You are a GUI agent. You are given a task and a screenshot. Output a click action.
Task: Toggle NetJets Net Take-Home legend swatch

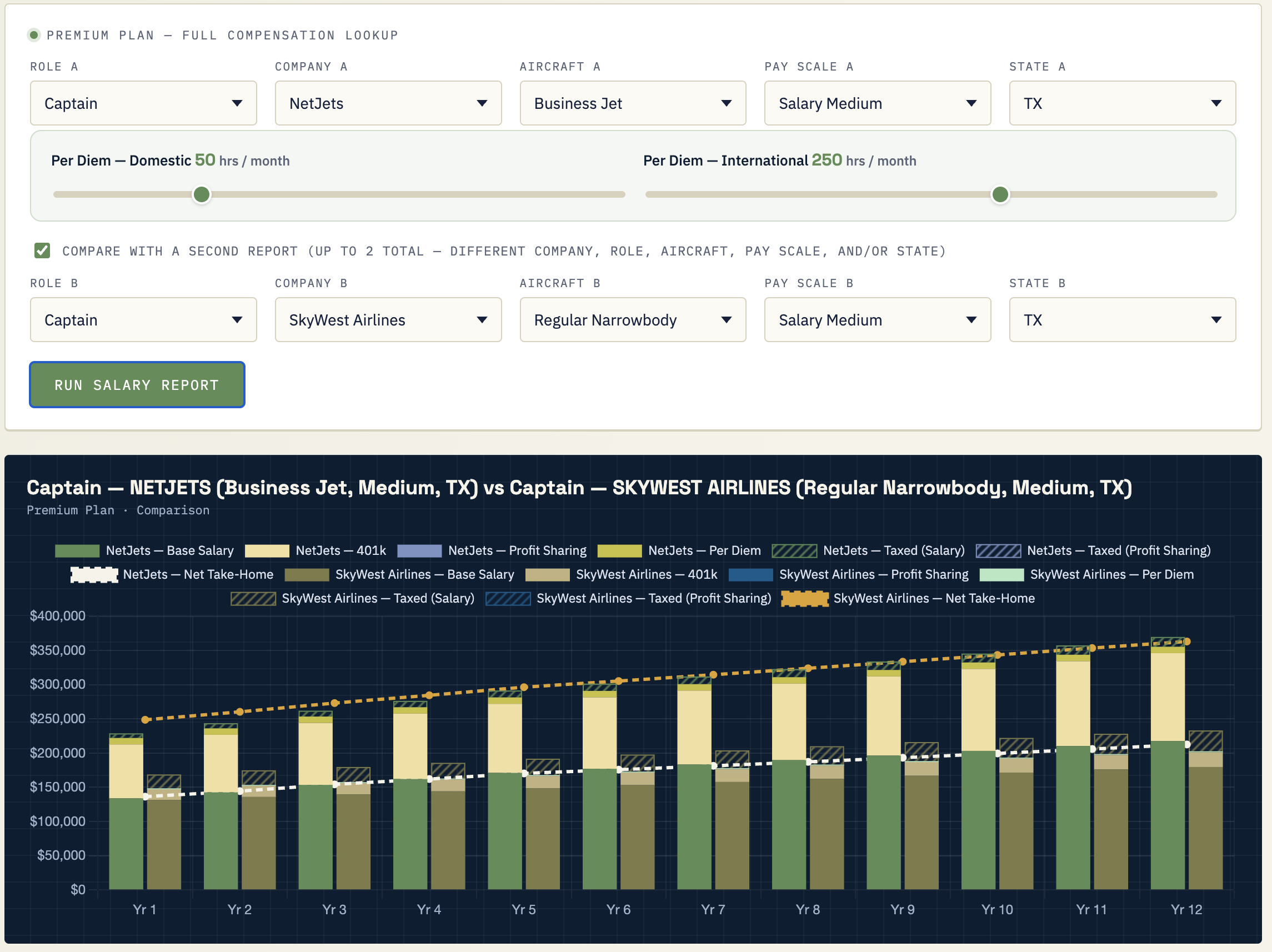(94, 575)
